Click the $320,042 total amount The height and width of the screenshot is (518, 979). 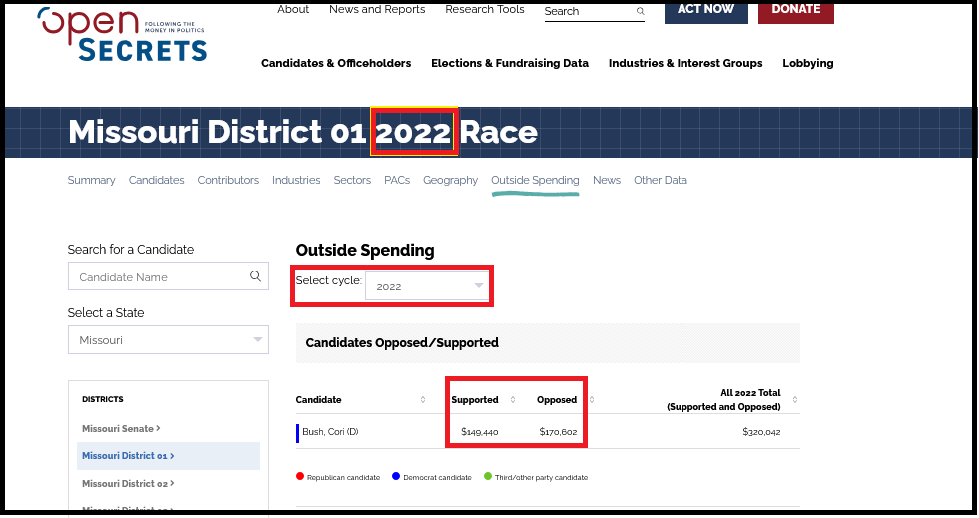pos(761,431)
